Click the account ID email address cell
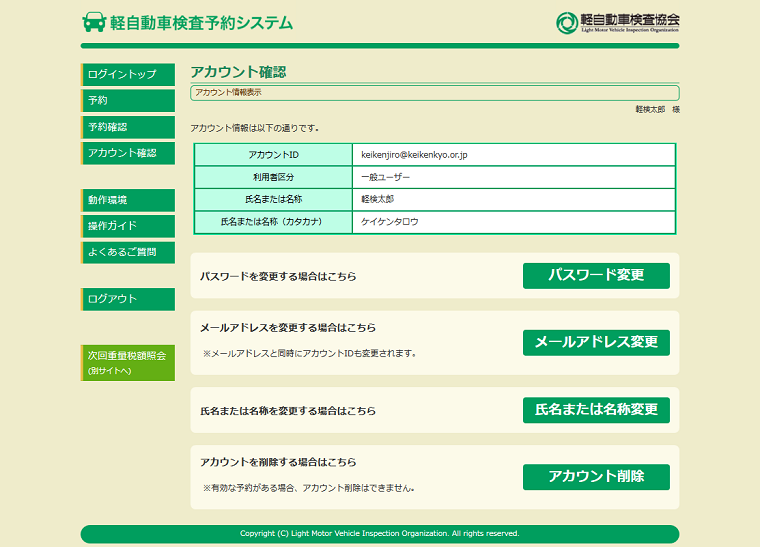The width and height of the screenshot is (760, 547). (514, 155)
